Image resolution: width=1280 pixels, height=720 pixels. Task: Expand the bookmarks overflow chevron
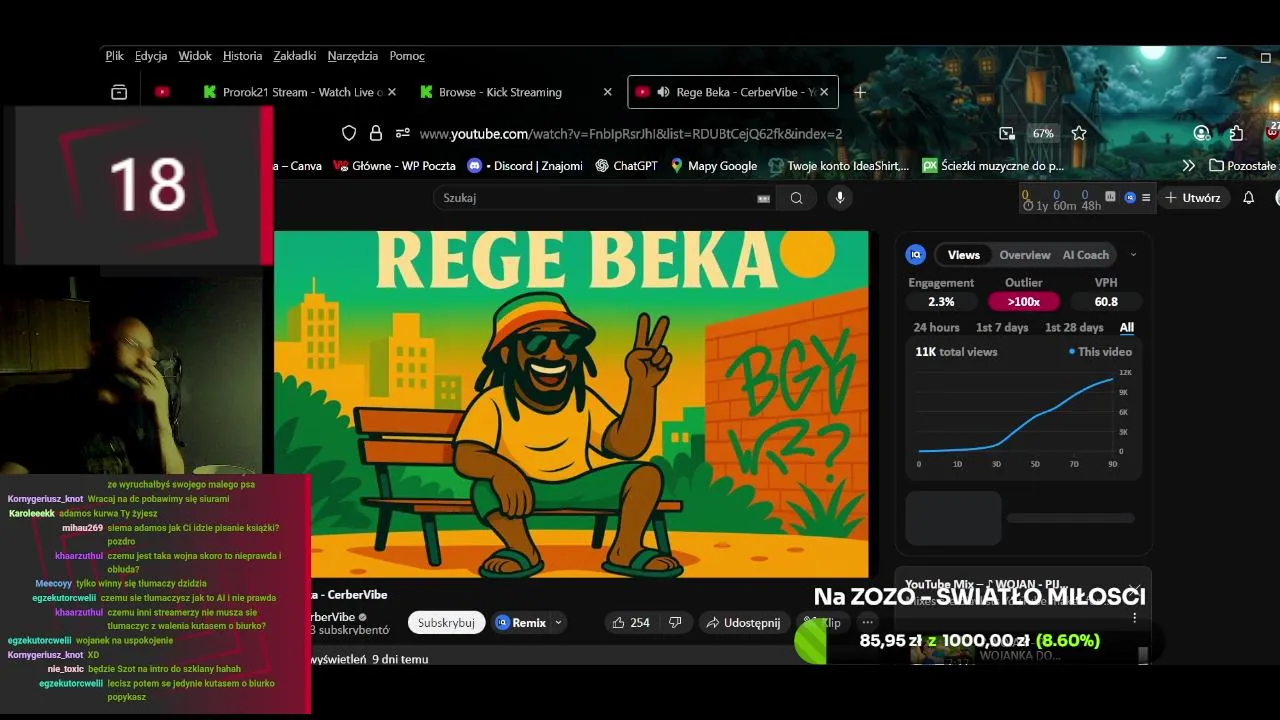(1188, 166)
